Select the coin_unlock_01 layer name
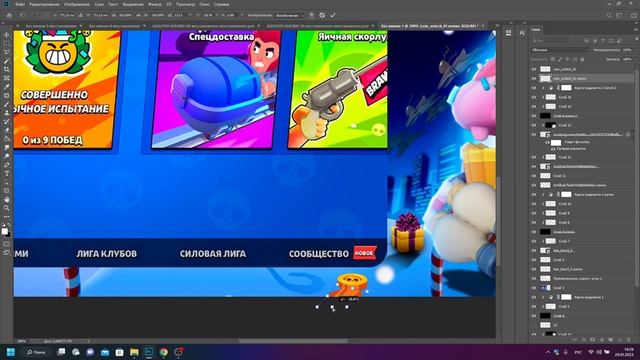This screenshot has width=640, height=360. pyautogui.click(x=564, y=69)
